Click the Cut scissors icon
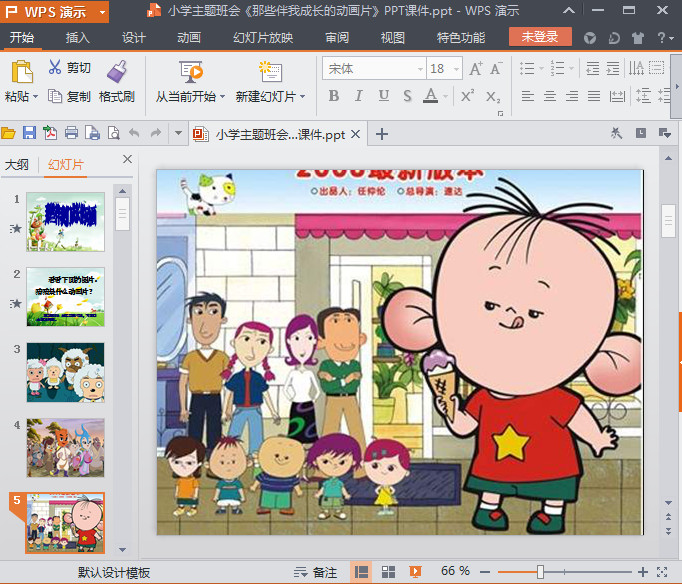Screen dimensions: 682x584 coord(55,67)
